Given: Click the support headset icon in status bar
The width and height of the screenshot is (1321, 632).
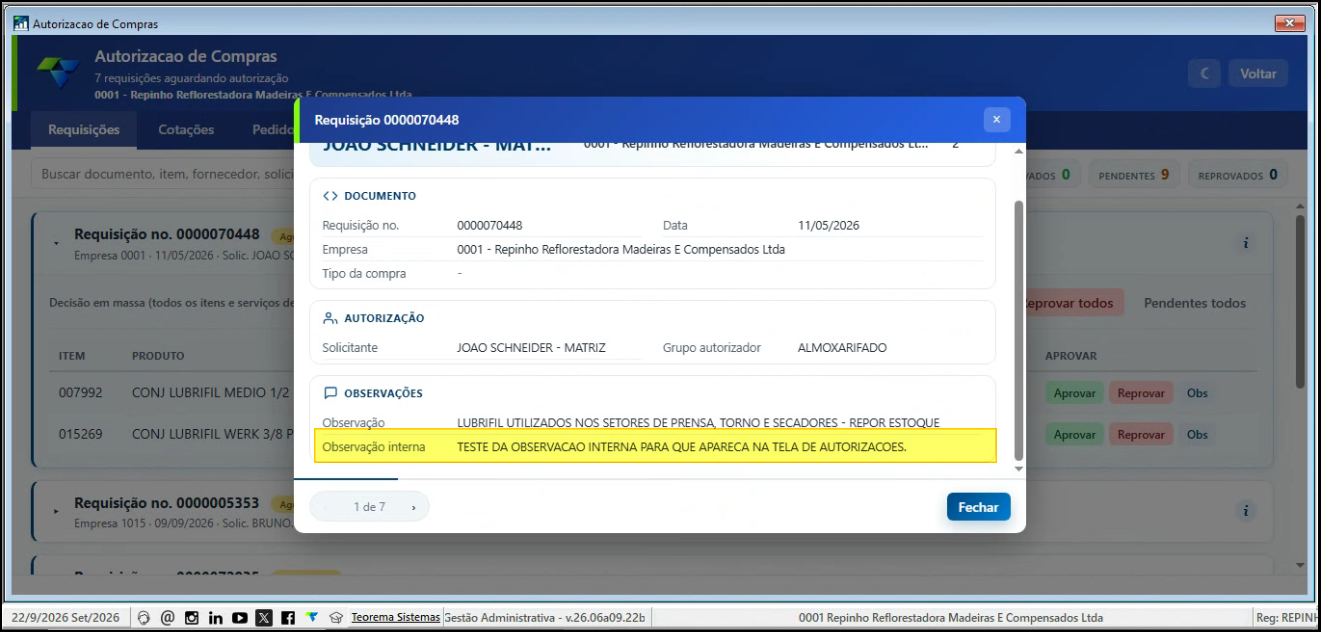Looking at the screenshot, I should pos(144,618).
